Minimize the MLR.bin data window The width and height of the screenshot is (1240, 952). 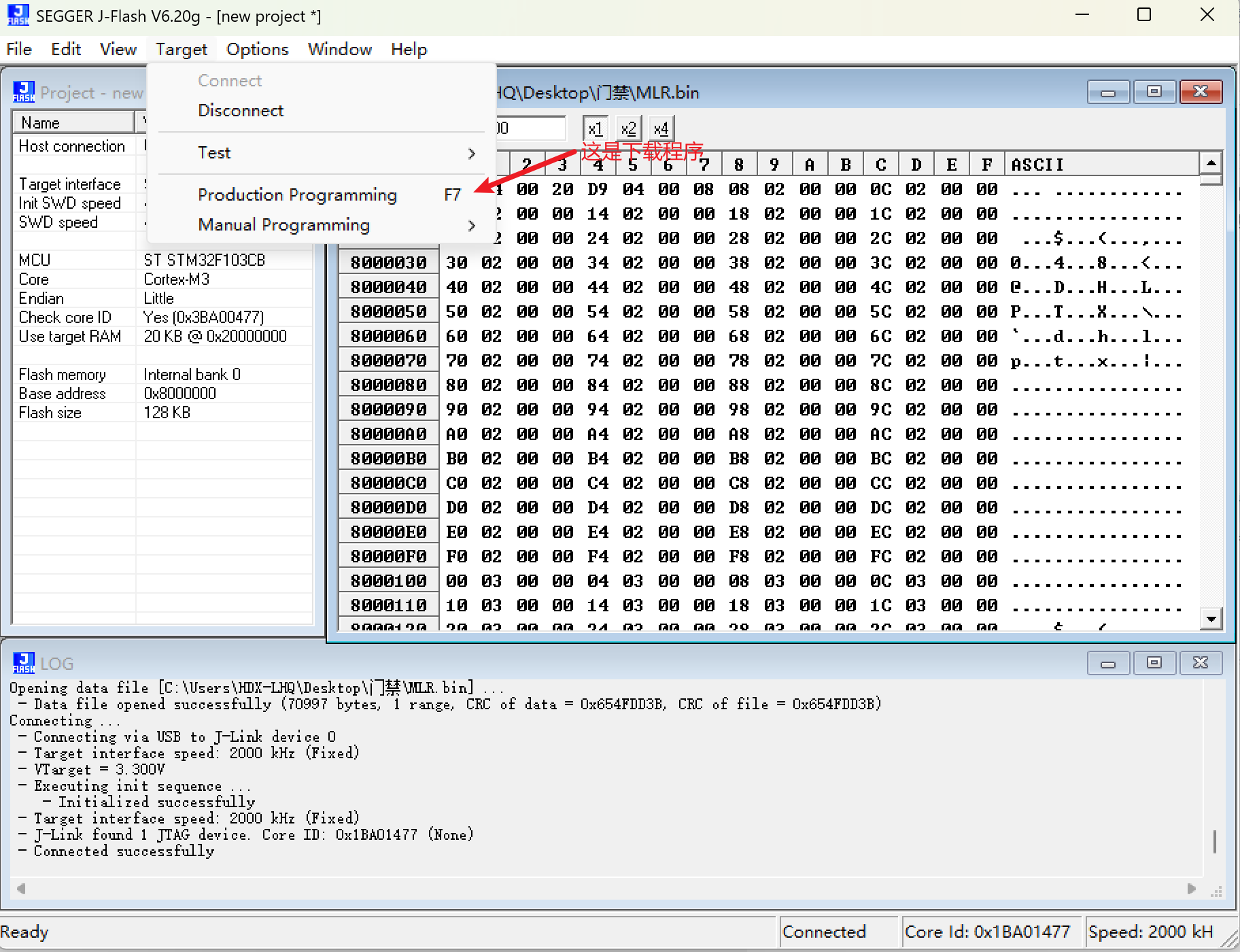tap(1108, 92)
